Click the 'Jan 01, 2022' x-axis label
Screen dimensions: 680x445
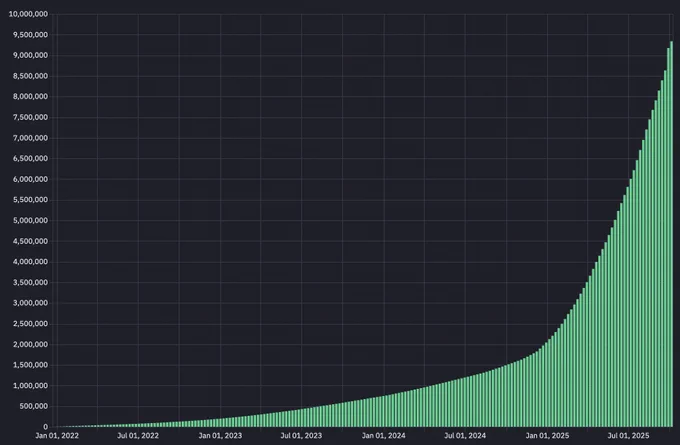coord(57,436)
